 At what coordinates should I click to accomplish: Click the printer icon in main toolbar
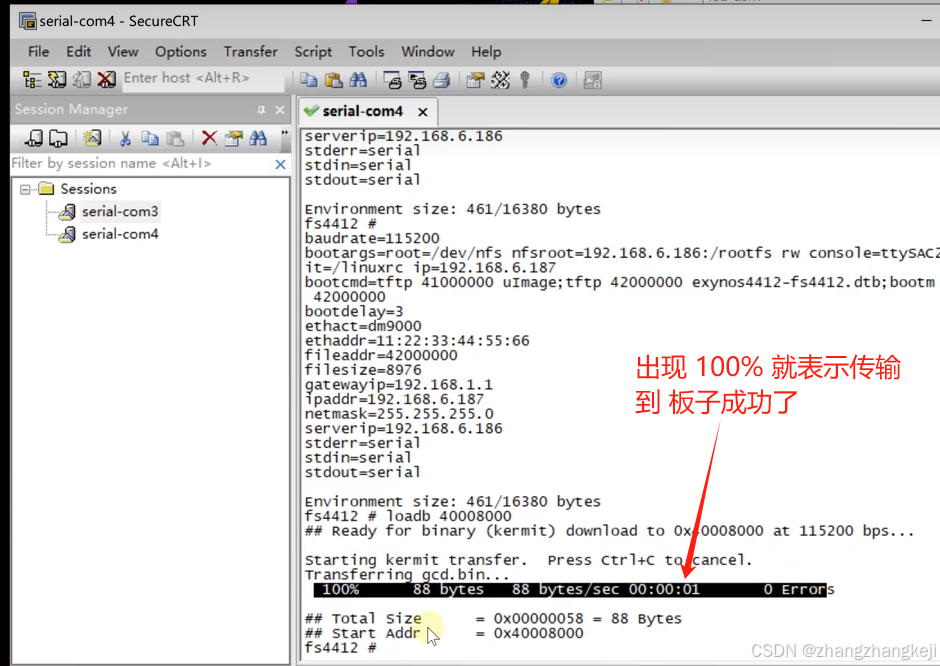[442, 80]
